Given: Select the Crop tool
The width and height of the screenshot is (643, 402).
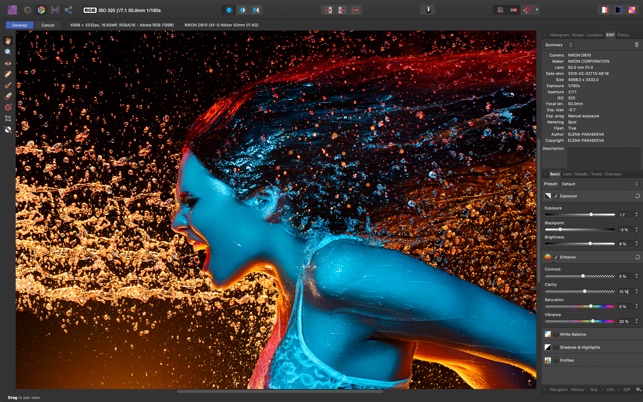Looking at the screenshot, I should tap(8, 119).
